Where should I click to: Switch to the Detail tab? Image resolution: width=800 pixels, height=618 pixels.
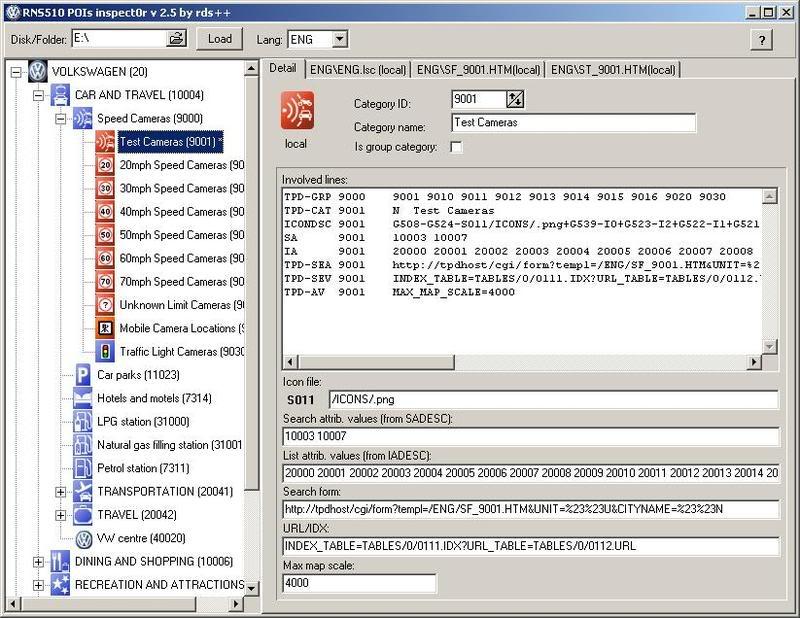point(283,68)
